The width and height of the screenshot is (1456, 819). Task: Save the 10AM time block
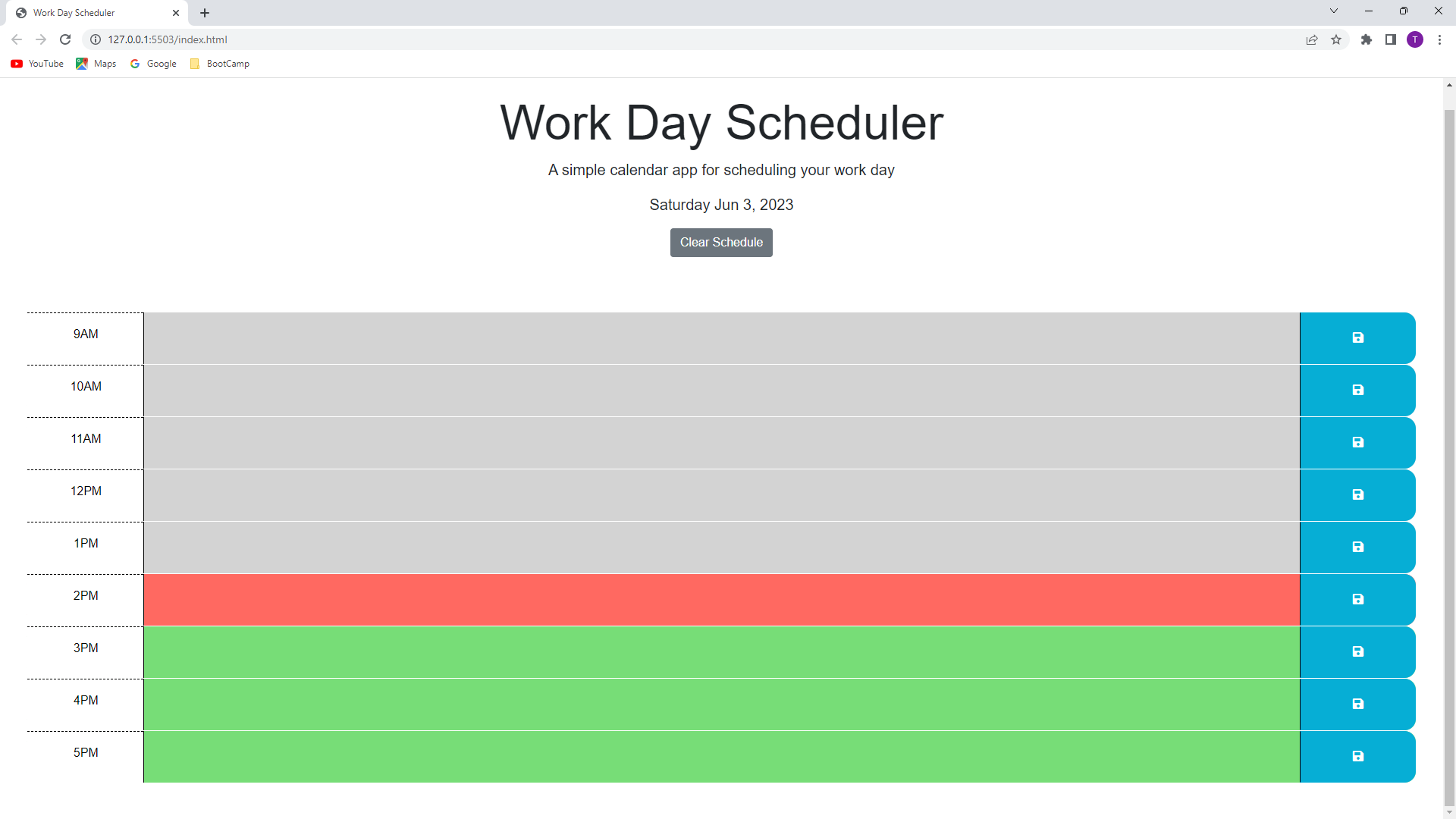[1357, 390]
